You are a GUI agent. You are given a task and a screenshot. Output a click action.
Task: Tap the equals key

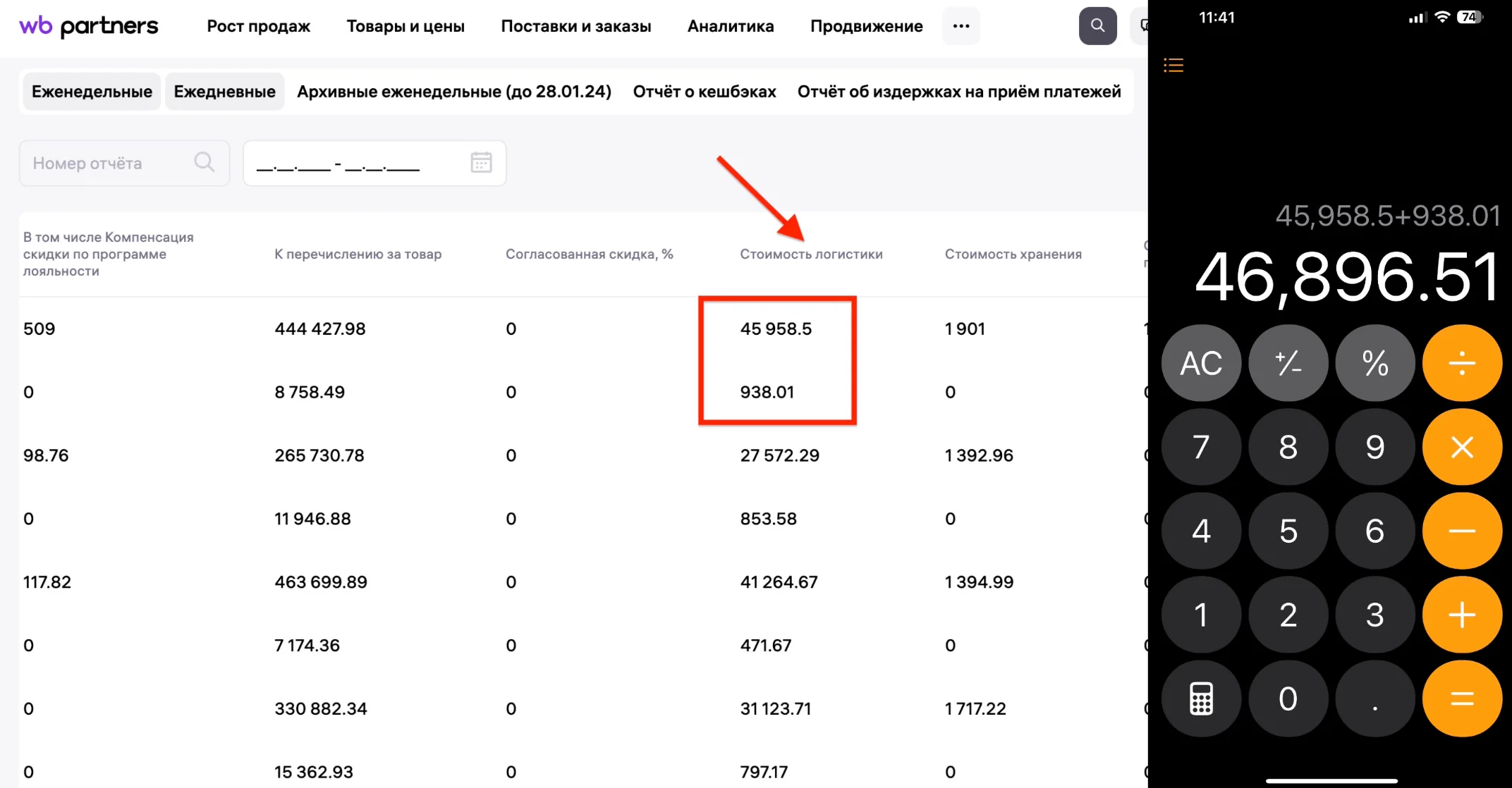(1462, 698)
